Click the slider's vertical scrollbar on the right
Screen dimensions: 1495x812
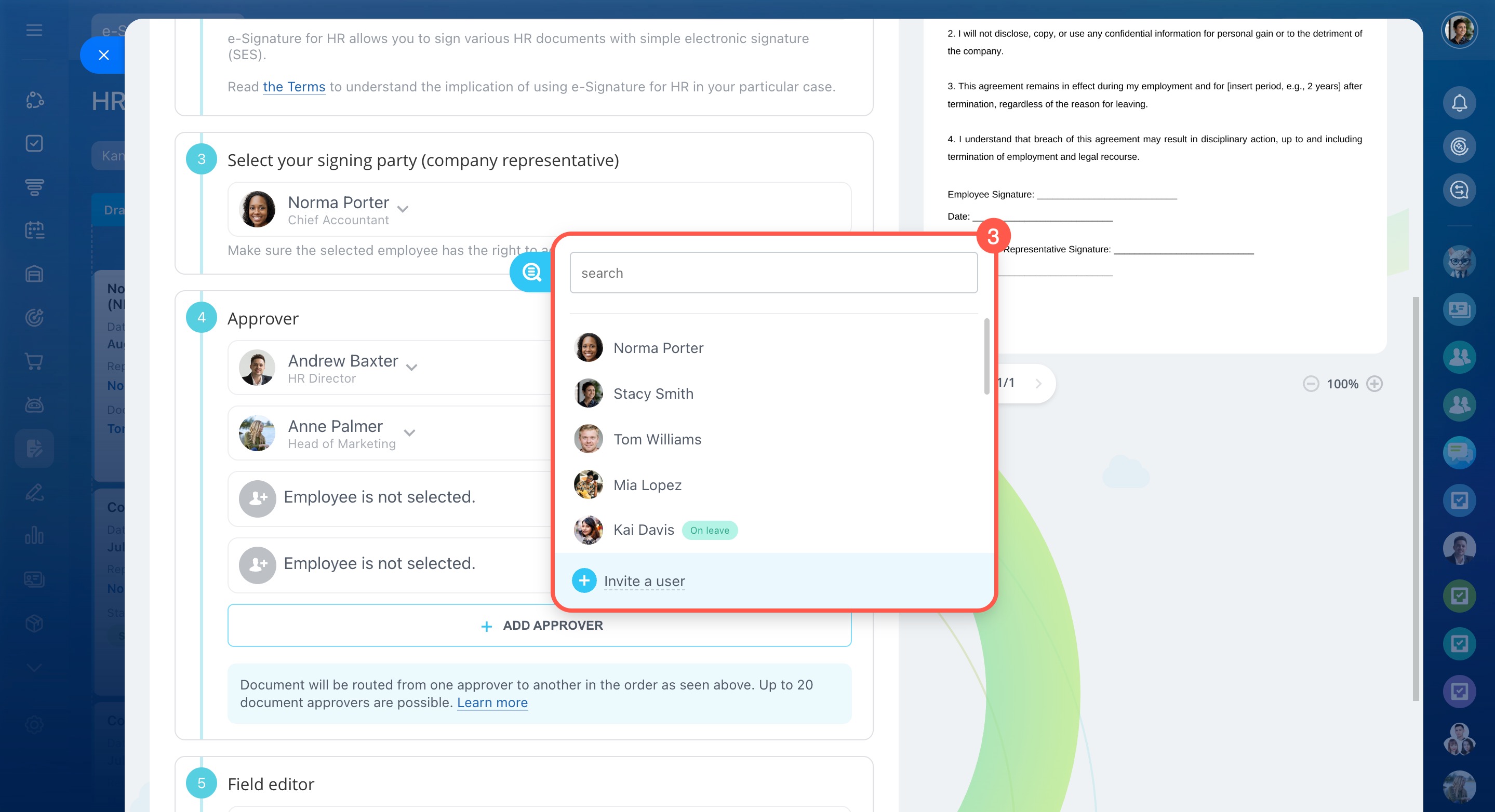[1415, 499]
